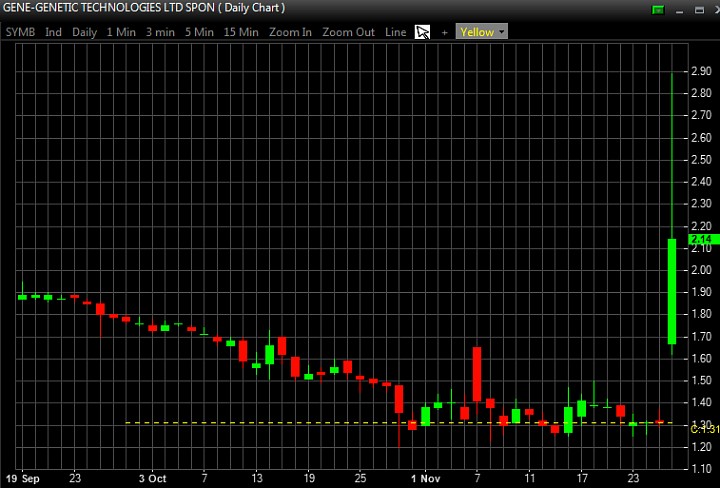Click the green 2.14 price label

(704, 239)
